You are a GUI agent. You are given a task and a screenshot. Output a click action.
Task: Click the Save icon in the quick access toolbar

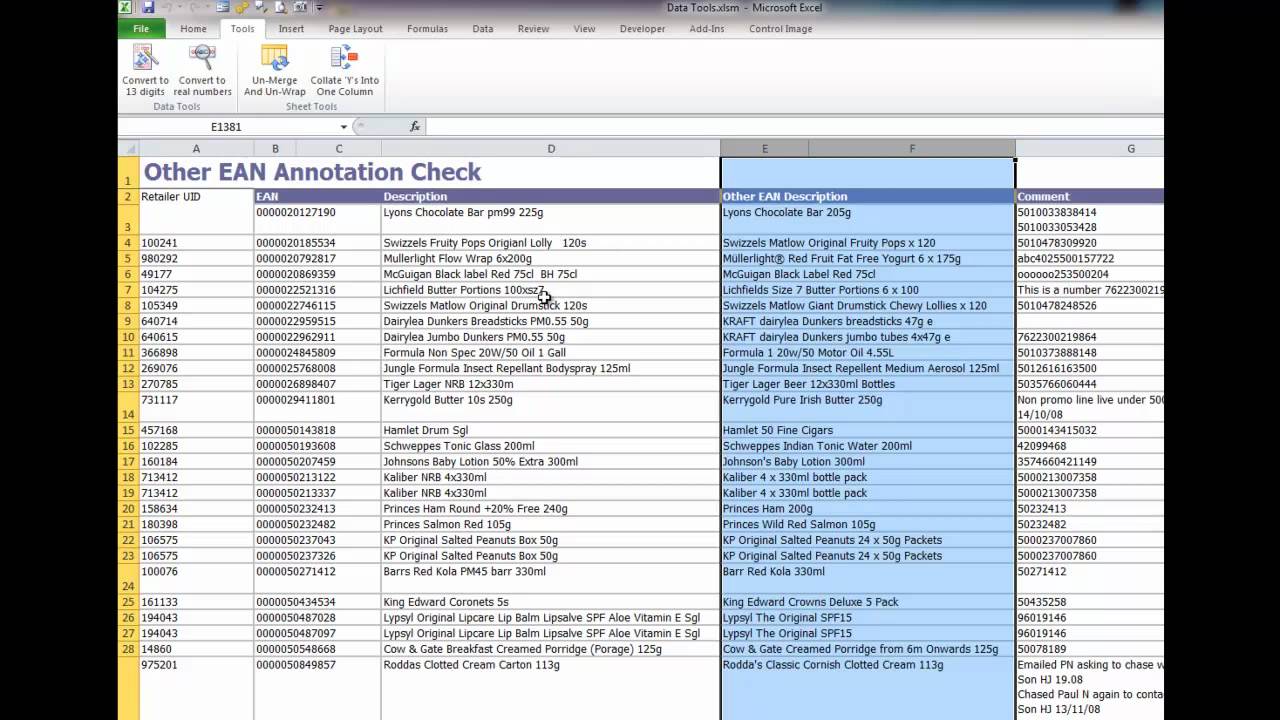(148, 8)
